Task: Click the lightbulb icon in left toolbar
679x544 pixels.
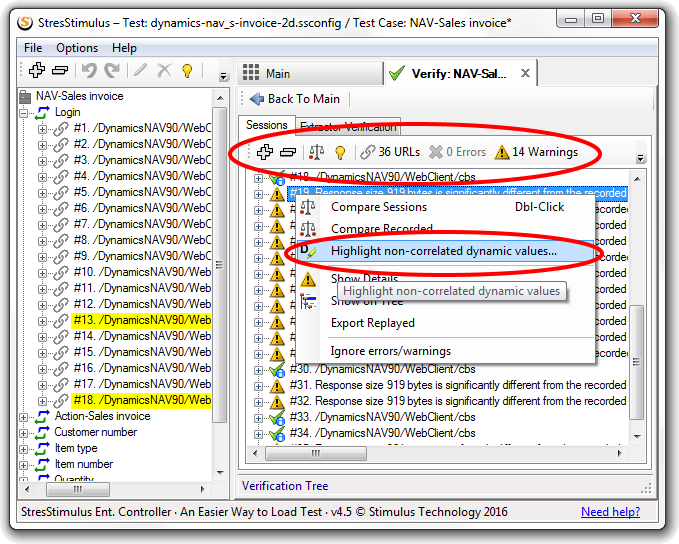Action: [187, 71]
